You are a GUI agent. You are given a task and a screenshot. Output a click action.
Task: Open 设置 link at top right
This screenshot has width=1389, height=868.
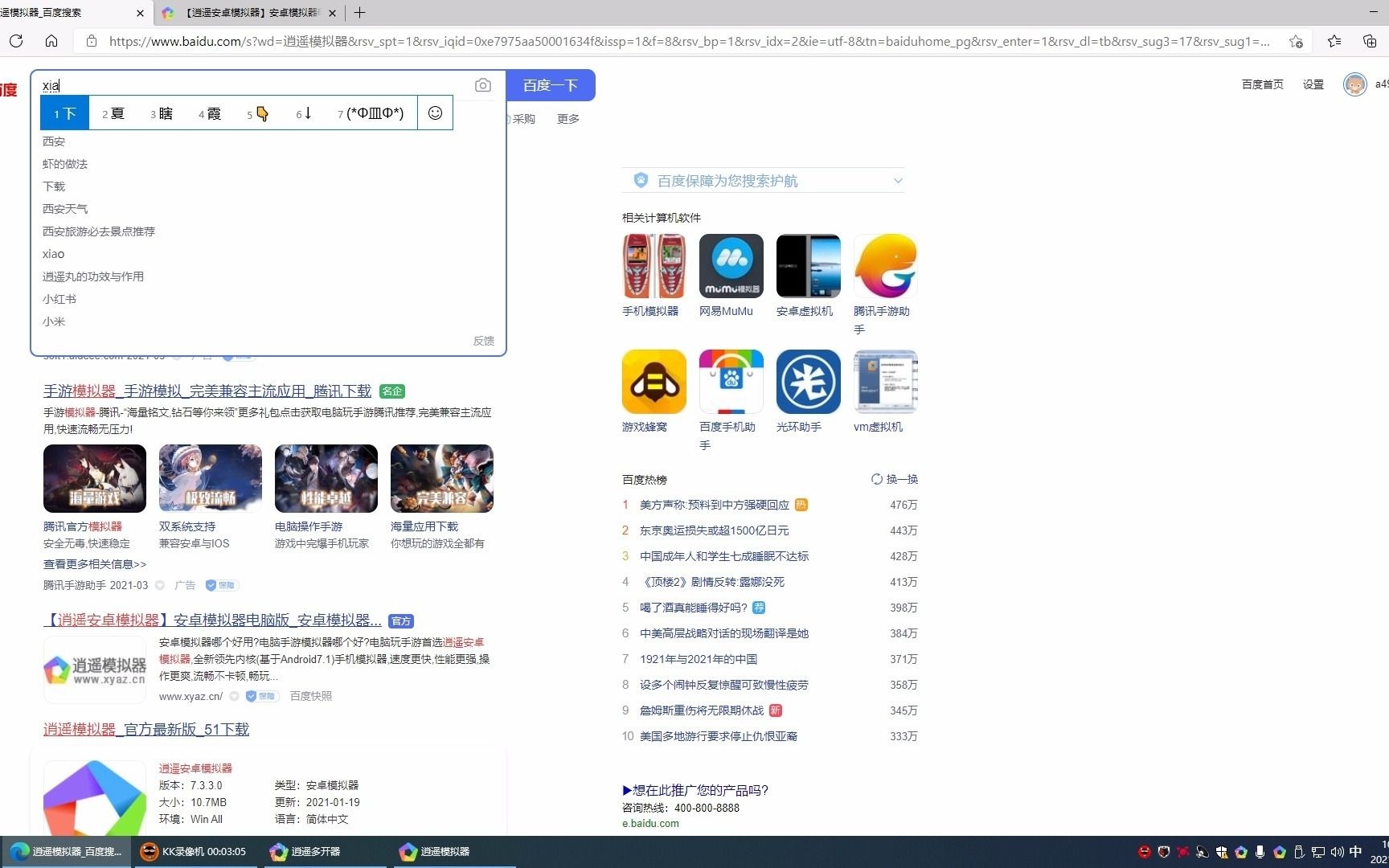(1313, 84)
